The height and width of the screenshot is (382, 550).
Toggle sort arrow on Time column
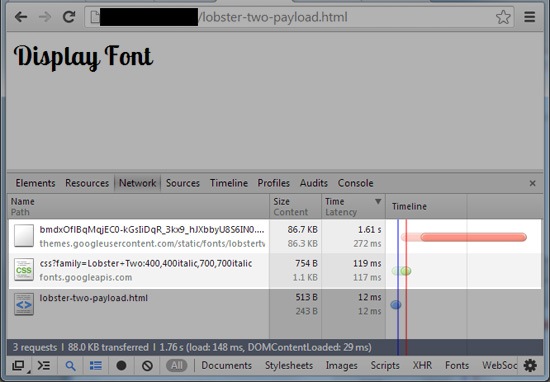378,201
